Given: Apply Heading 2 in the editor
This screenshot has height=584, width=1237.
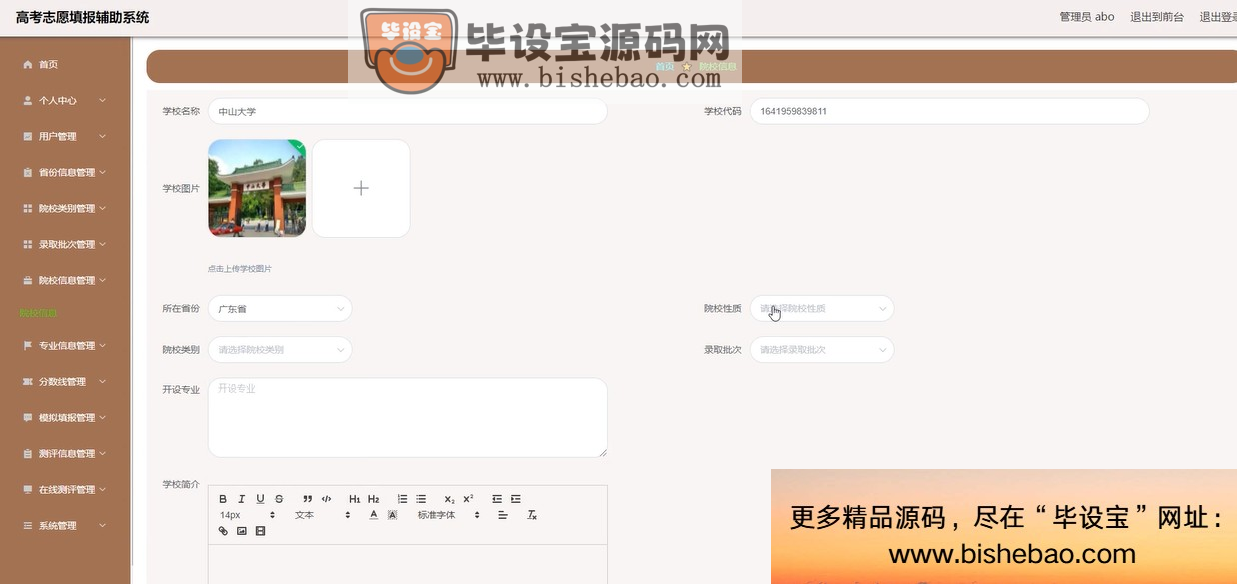Looking at the screenshot, I should (x=373, y=499).
